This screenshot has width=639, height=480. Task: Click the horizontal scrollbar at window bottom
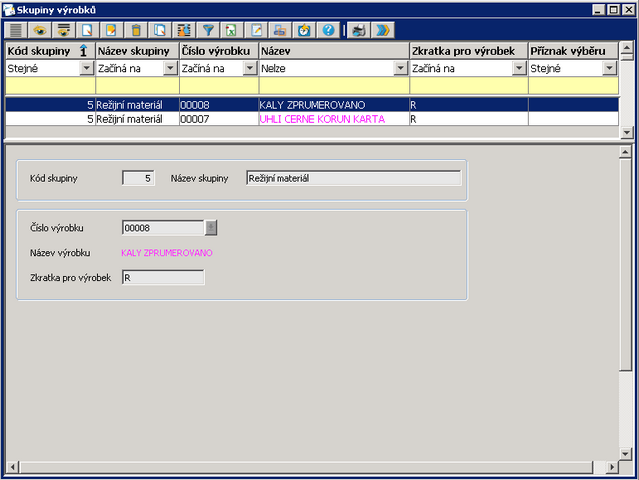pyautogui.click(x=310, y=468)
